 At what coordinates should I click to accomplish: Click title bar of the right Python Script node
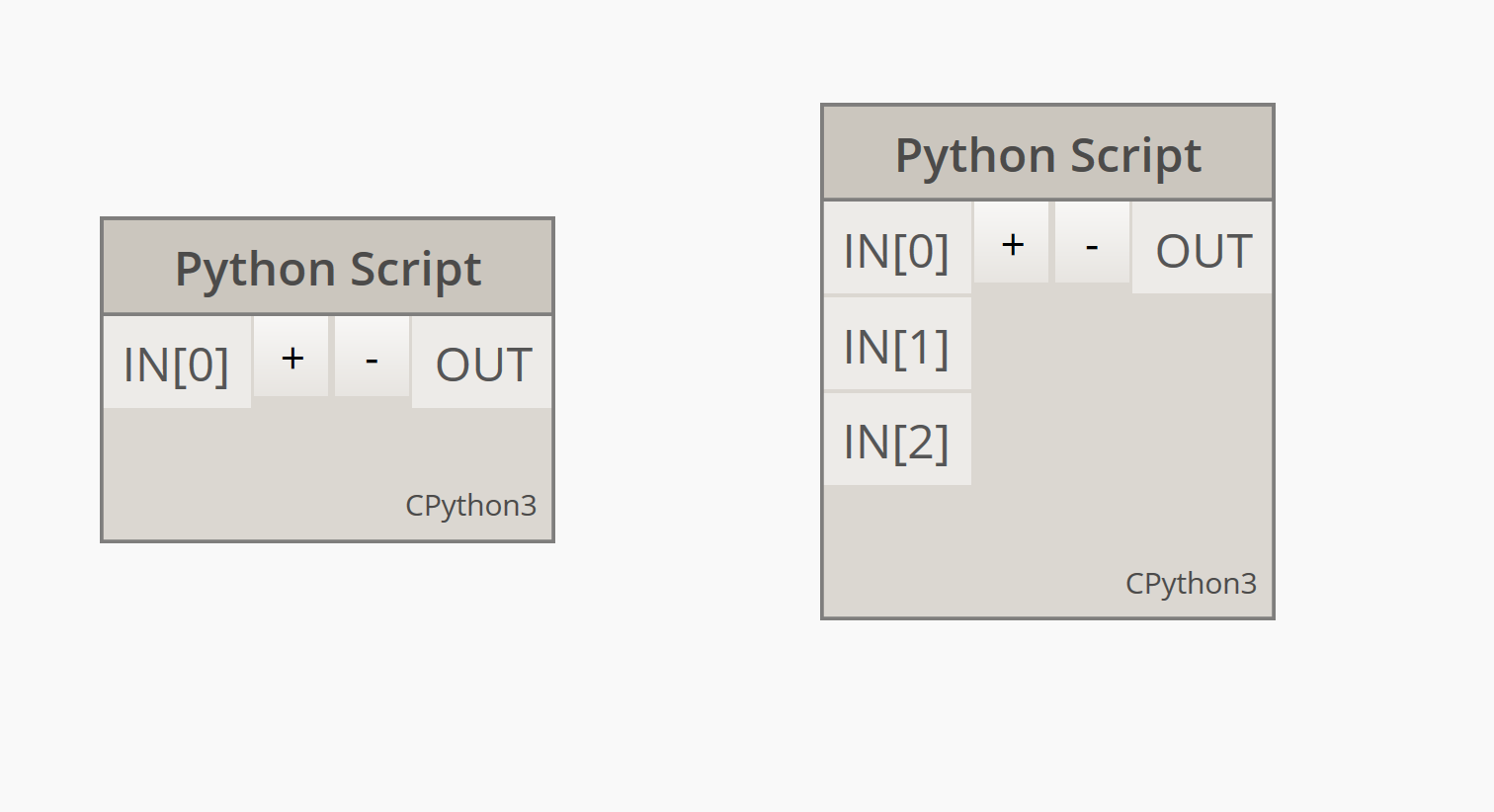pos(1047,155)
